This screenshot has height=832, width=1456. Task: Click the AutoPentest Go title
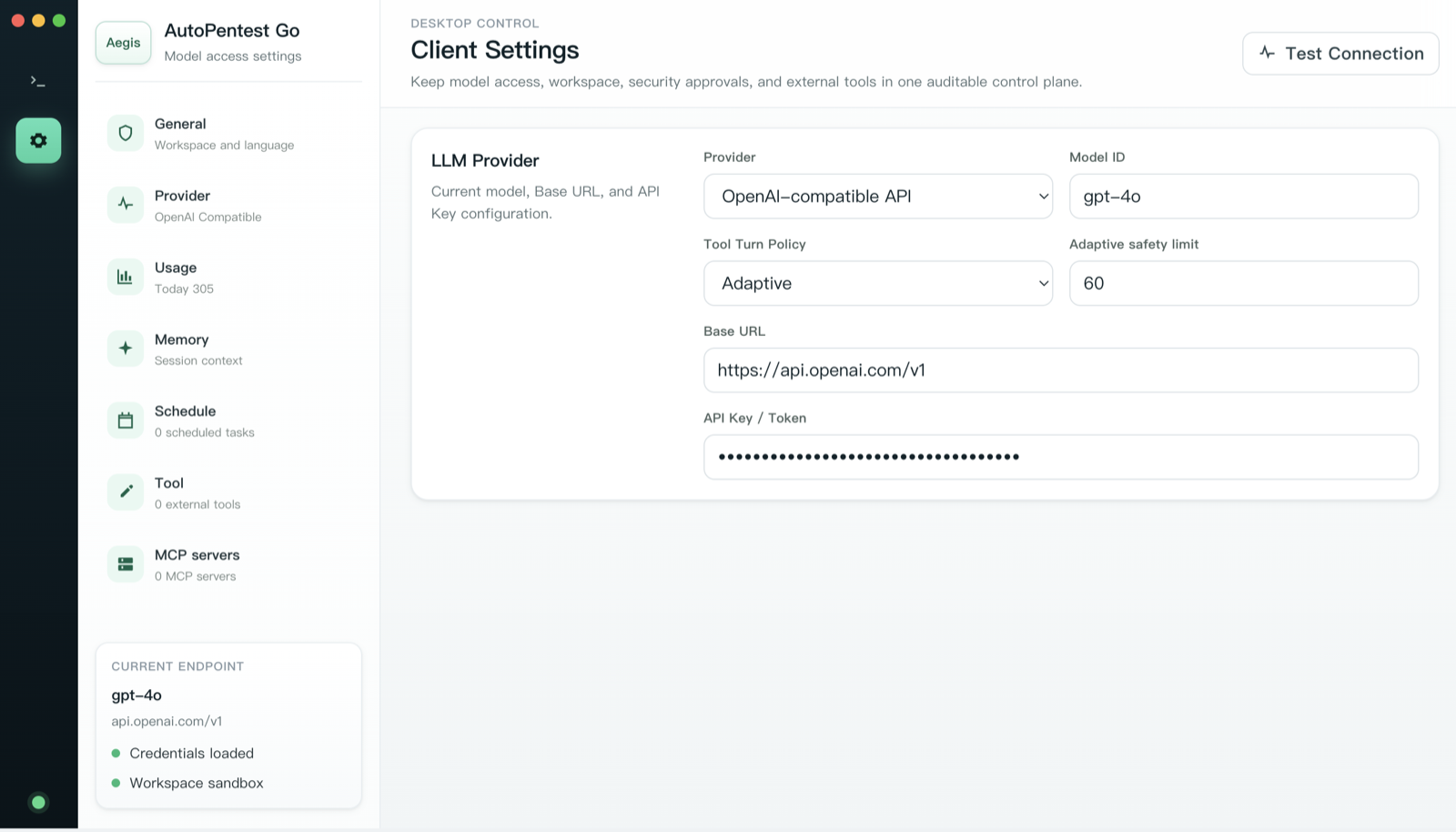[232, 30]
